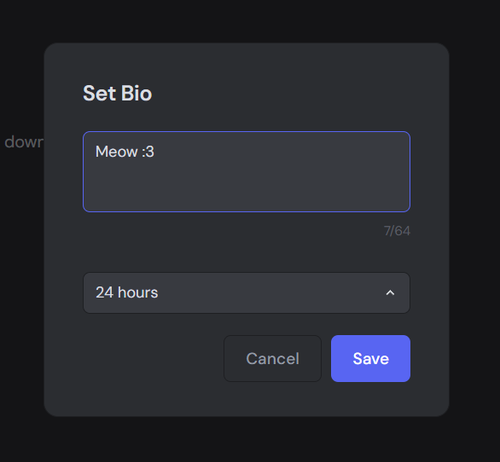
Task: Open the 24 hours duration dropdown
Action: [246, 293]
